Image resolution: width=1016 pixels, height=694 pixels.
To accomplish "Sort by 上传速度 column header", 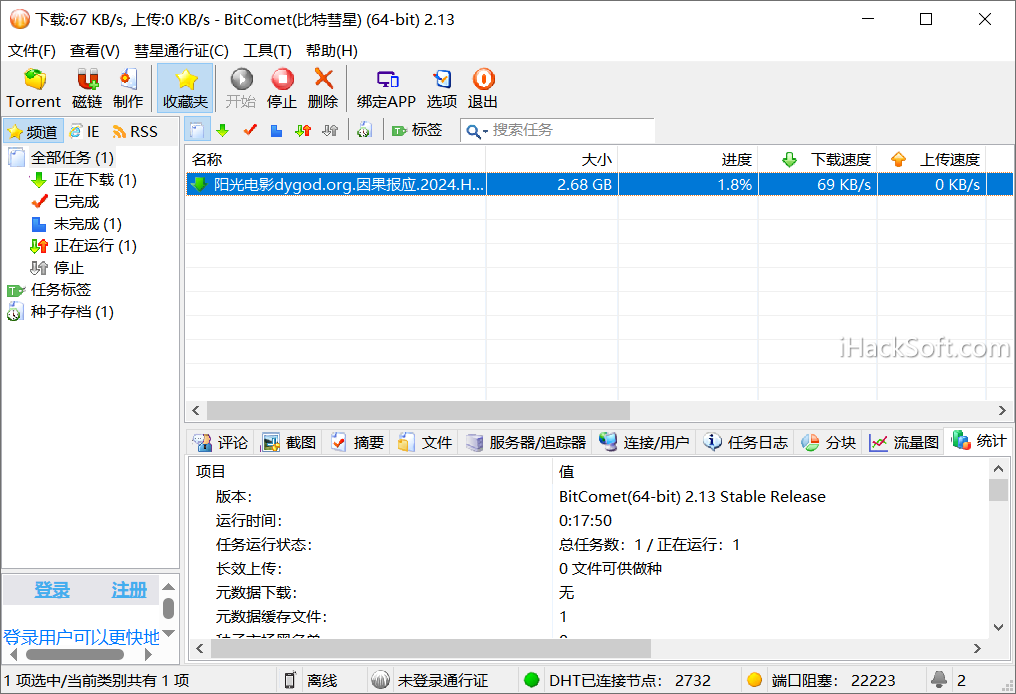I will (x=932, y=159).
